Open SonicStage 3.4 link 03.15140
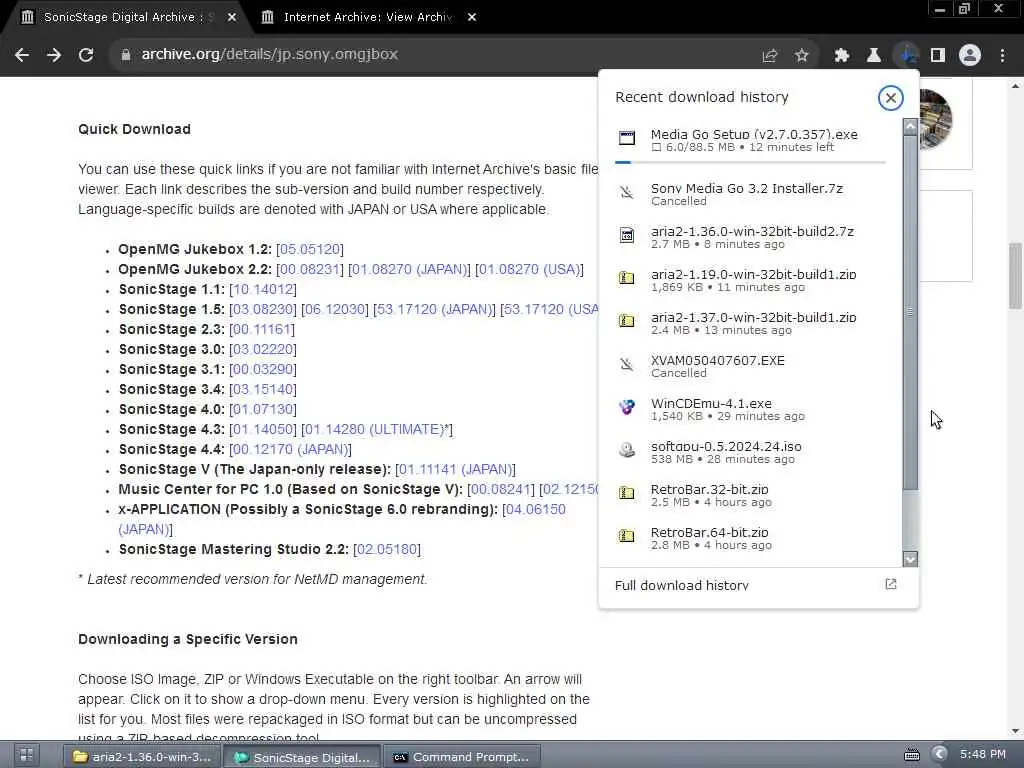1024x768 pixels. point(263,390)
